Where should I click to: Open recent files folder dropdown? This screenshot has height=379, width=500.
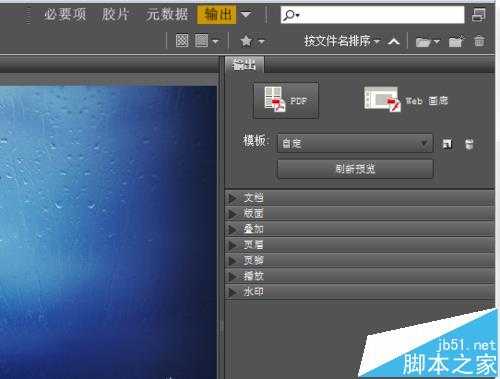pos(428,42)
